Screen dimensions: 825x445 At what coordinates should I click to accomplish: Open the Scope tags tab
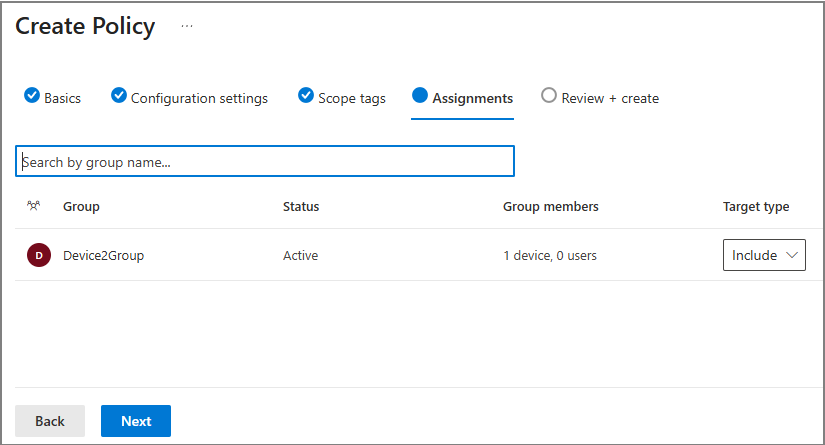[351, 98]
